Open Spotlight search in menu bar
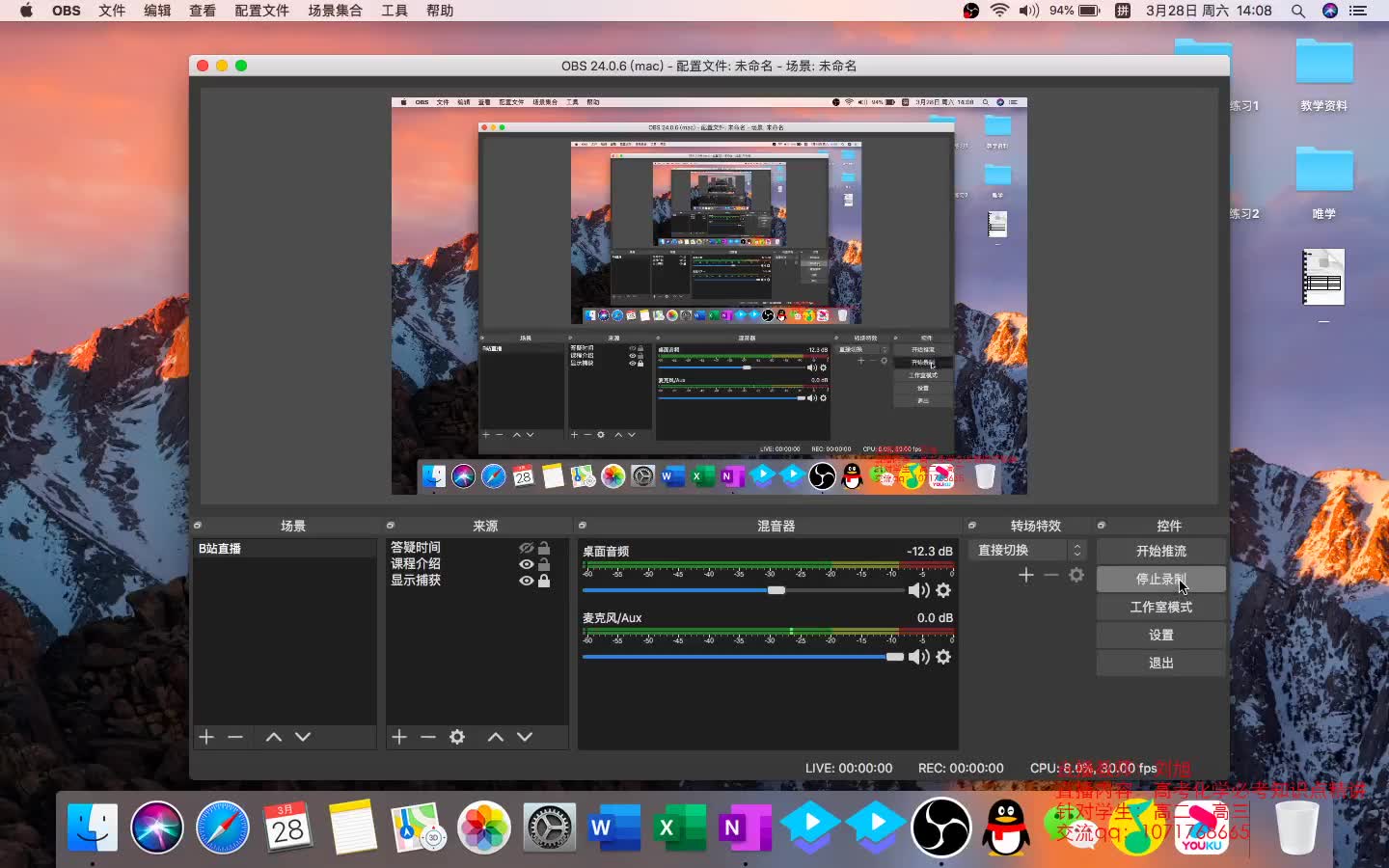This screenshot has height=868, width=1389. click(x=1298, y=11)
